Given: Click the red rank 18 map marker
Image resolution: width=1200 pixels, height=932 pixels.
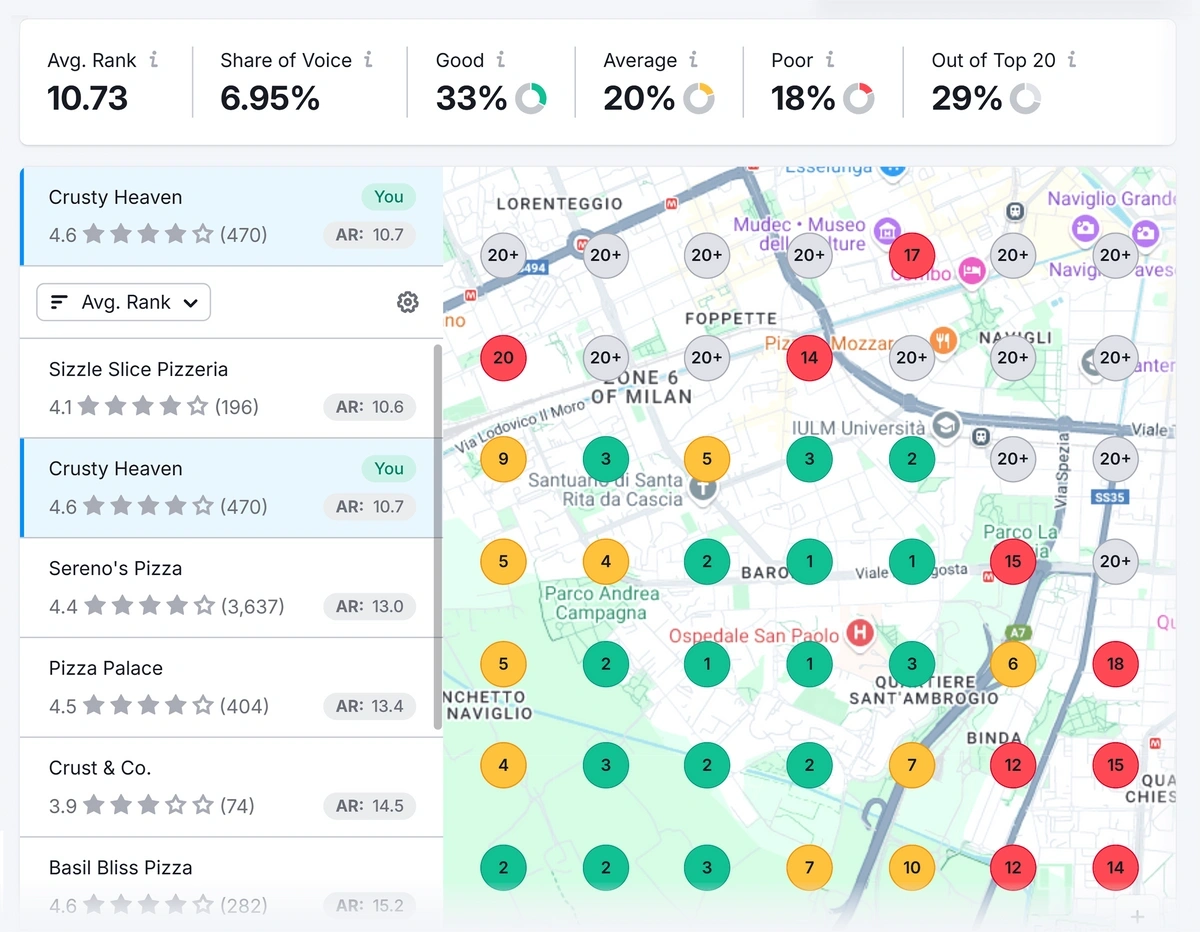Looking at the screenshot, I should (x=1115, y=663).
